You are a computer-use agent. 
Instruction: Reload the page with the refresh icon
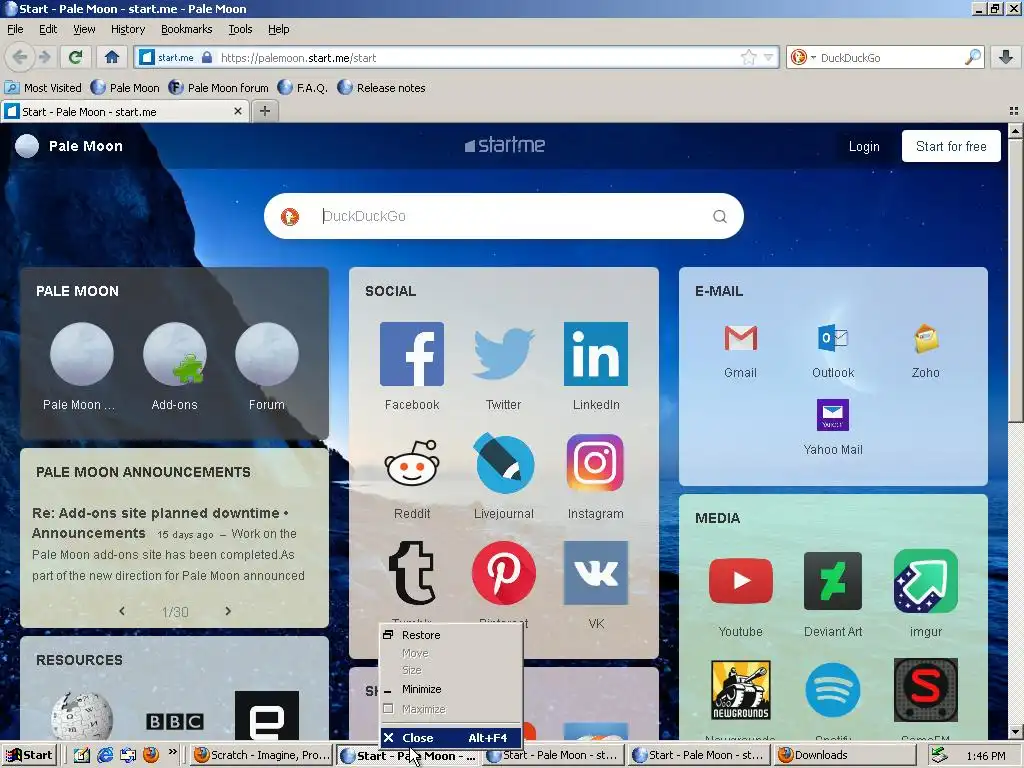(76, 57)
